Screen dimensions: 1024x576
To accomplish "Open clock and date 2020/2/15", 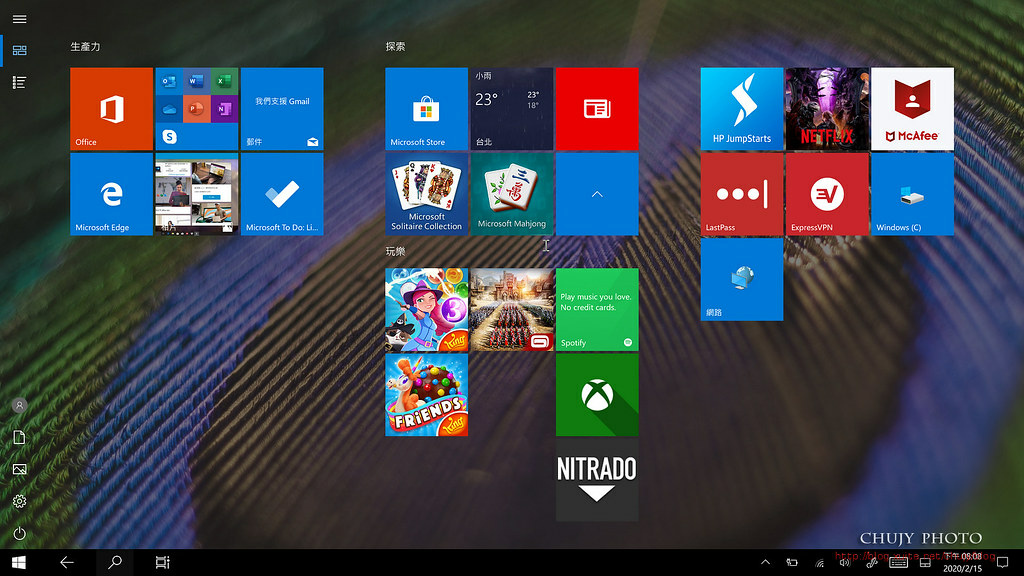I will (x=963, y=562).
